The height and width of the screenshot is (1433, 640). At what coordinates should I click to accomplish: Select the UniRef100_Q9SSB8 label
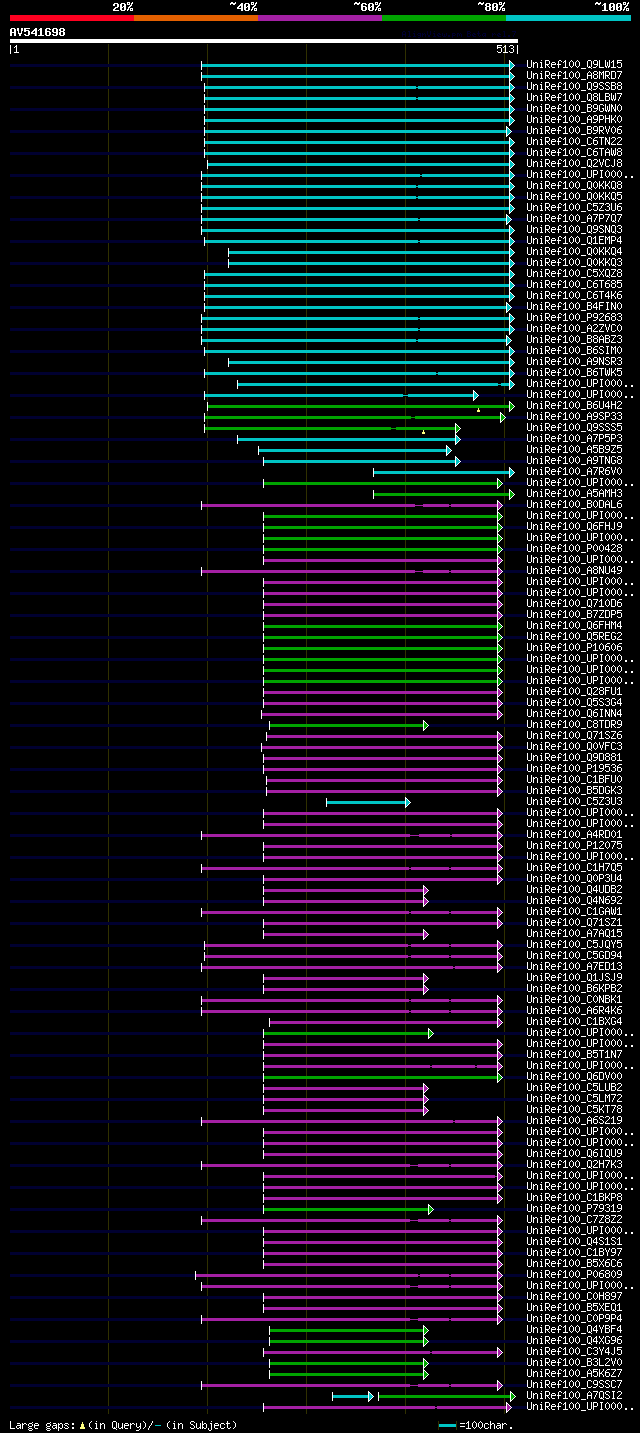[x=574, y=86]
